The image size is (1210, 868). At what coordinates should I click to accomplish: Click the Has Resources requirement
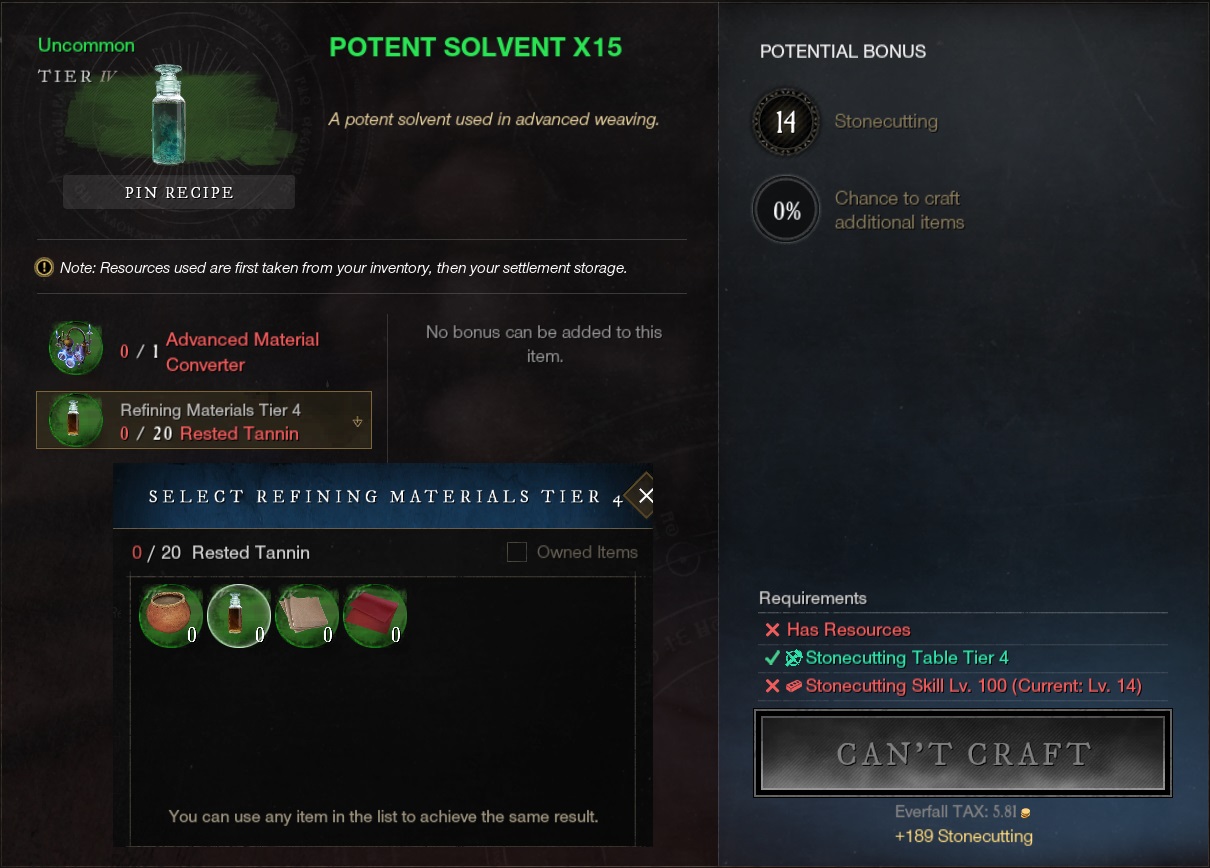click(837, 630)
